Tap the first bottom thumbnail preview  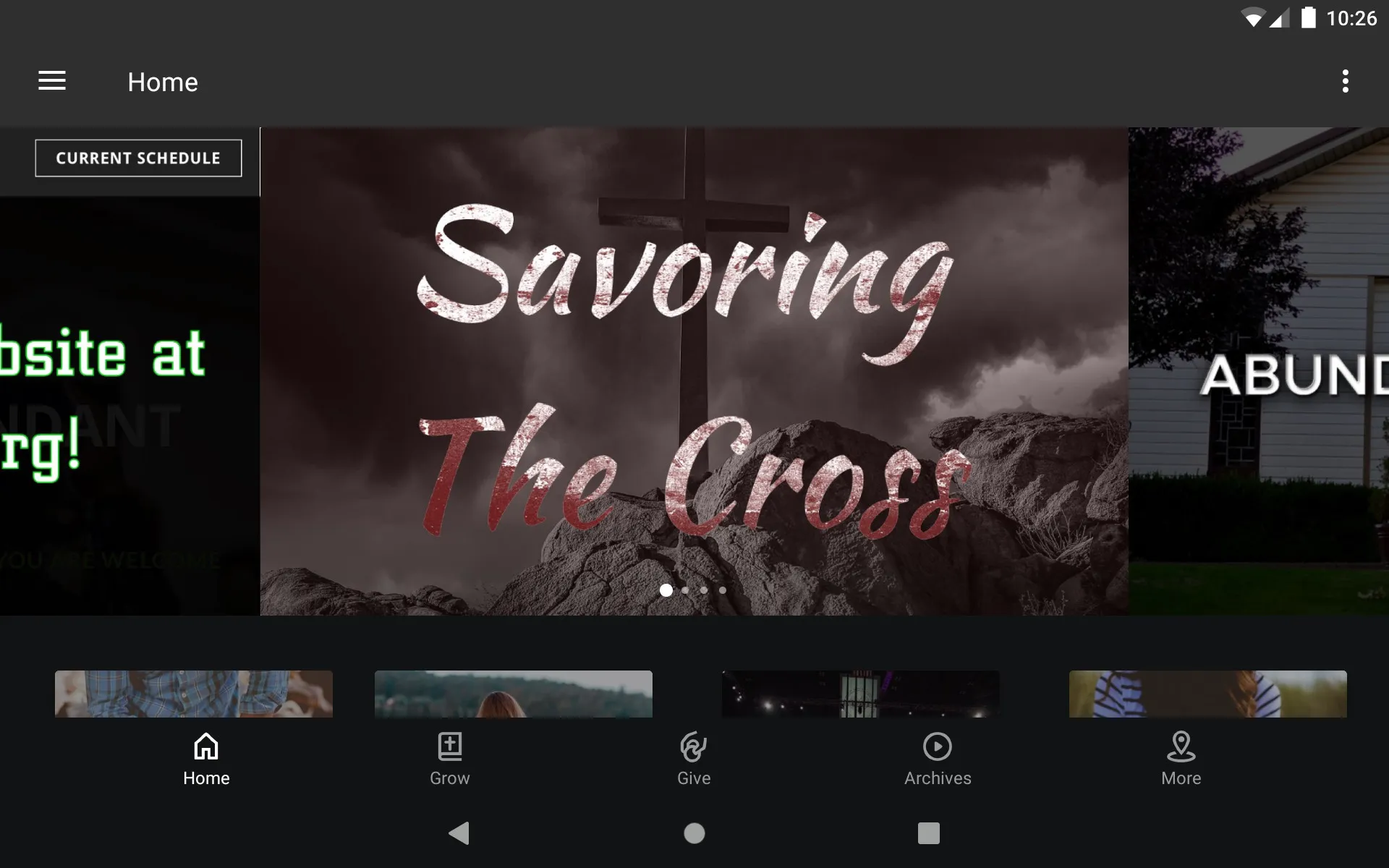pos(193,693)
